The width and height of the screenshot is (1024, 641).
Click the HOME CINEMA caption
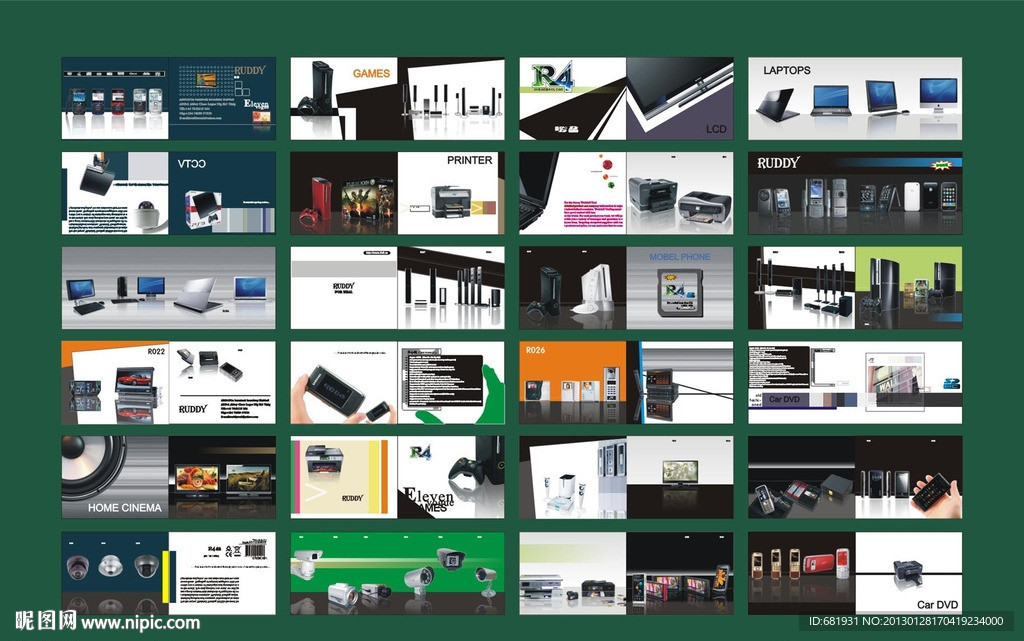click(125, 507)
